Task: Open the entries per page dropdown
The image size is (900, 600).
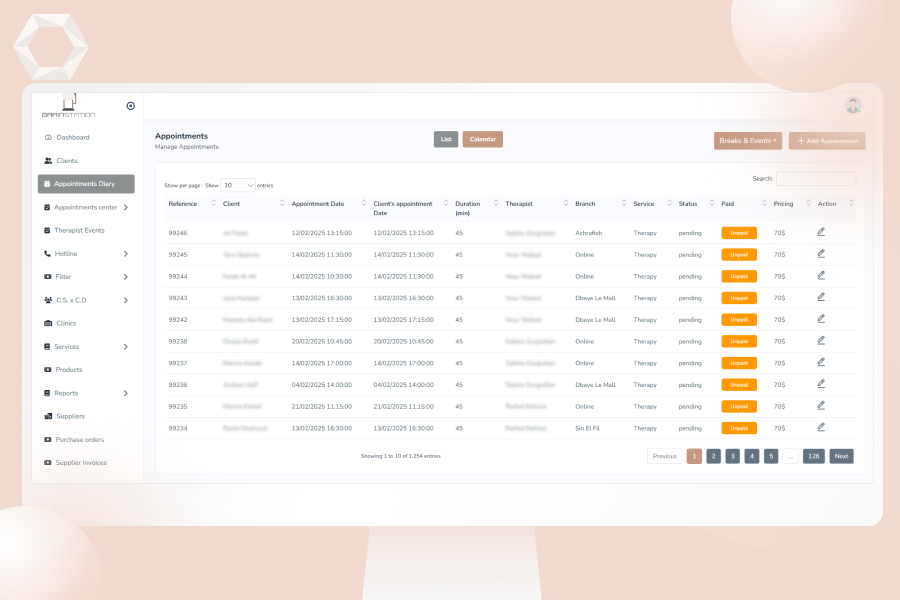Action: pos(238,185)
